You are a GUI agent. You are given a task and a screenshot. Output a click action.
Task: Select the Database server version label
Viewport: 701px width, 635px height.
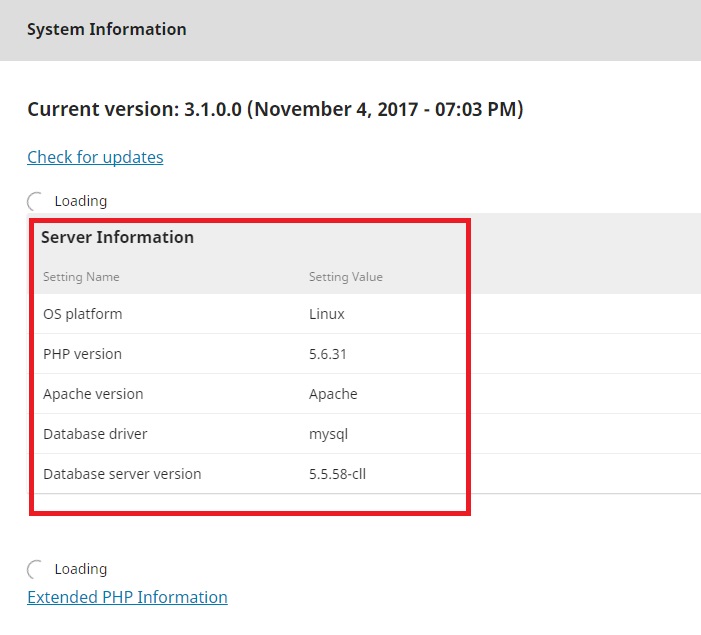122,474
